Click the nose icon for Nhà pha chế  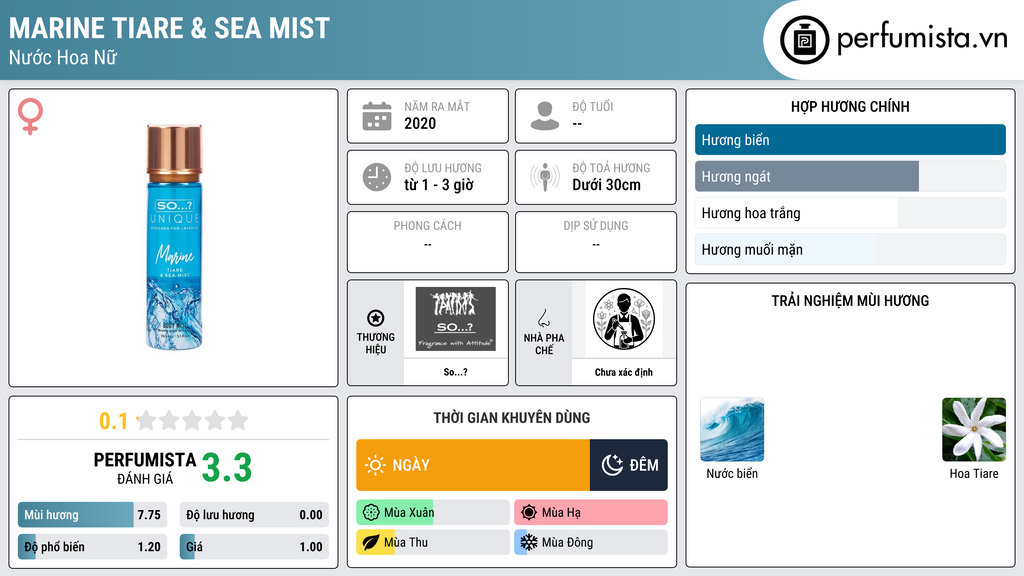click(x=543, y=318)
